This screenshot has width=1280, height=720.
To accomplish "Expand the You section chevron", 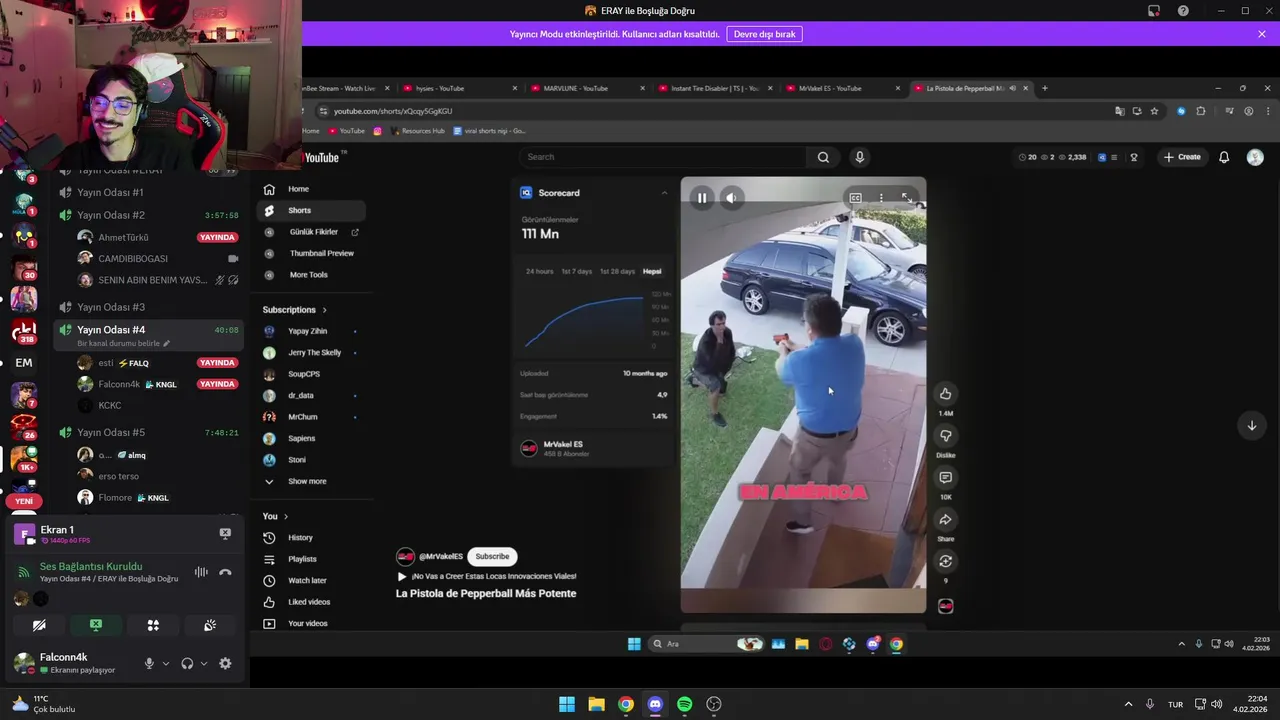I will 285,516.
